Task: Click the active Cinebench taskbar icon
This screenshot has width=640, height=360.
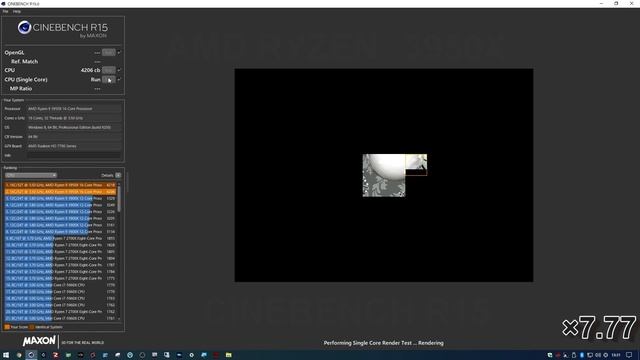Action: [x=31, y=355]
